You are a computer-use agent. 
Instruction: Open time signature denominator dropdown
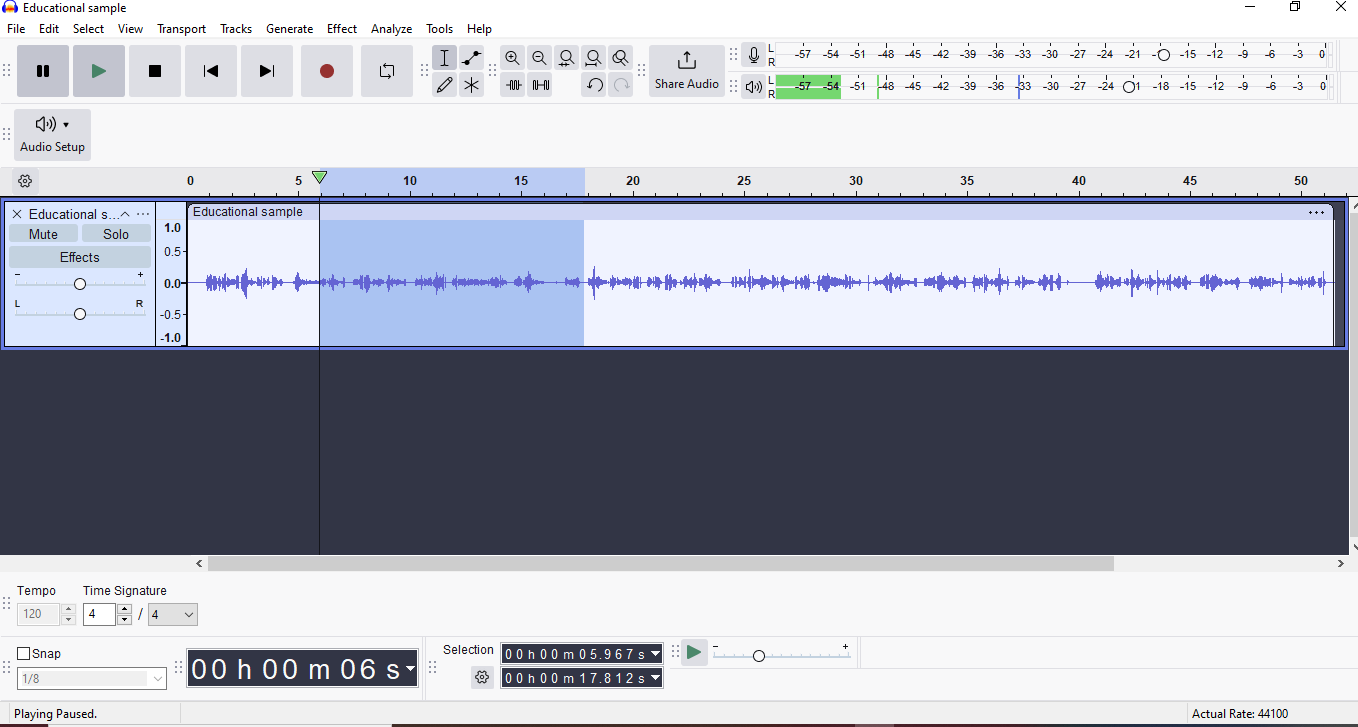(x=173, y=614)
